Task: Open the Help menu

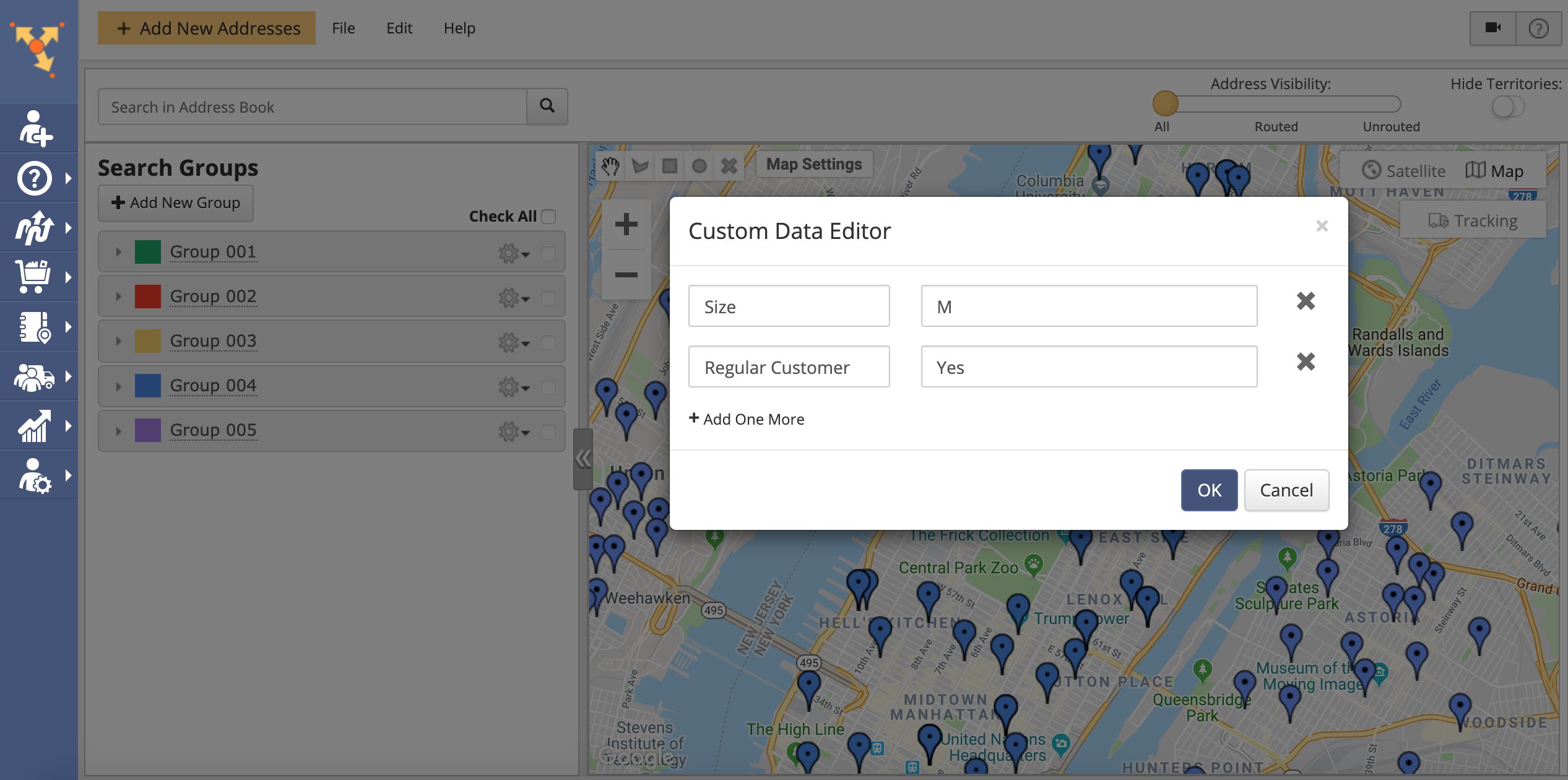Action: pyautogui.click(x=459, y=28)
